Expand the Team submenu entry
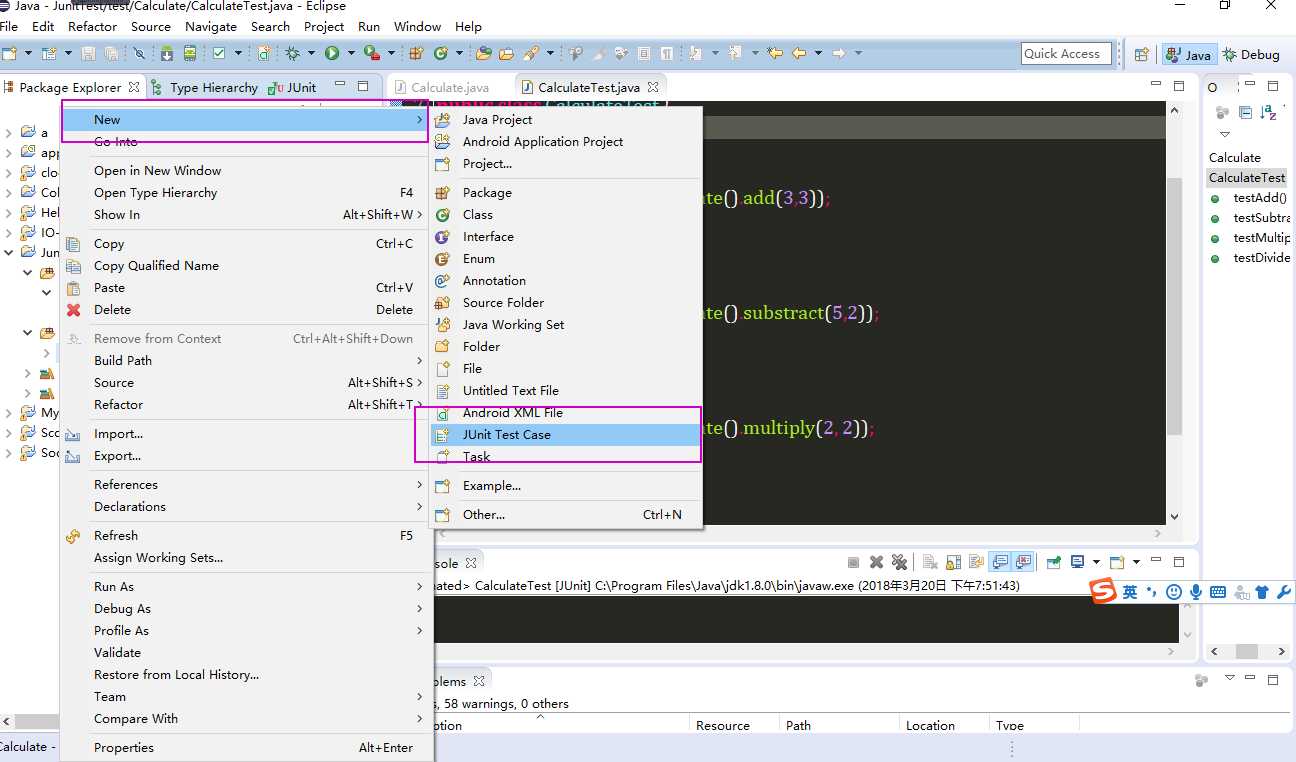Screen dimensions: 1296x762 pos(247,696)
